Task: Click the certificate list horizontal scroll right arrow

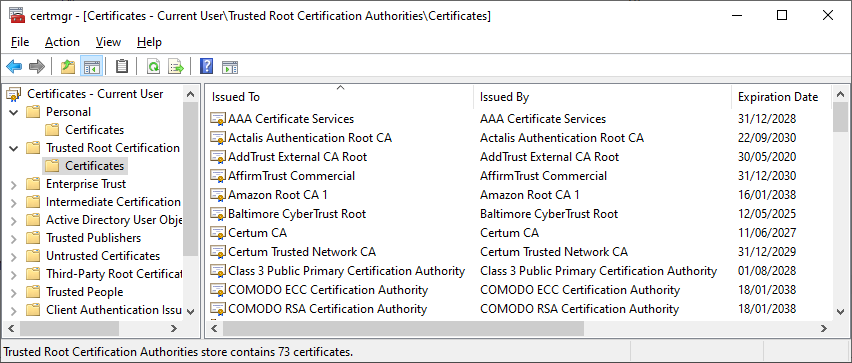Action: click(824, 328)
